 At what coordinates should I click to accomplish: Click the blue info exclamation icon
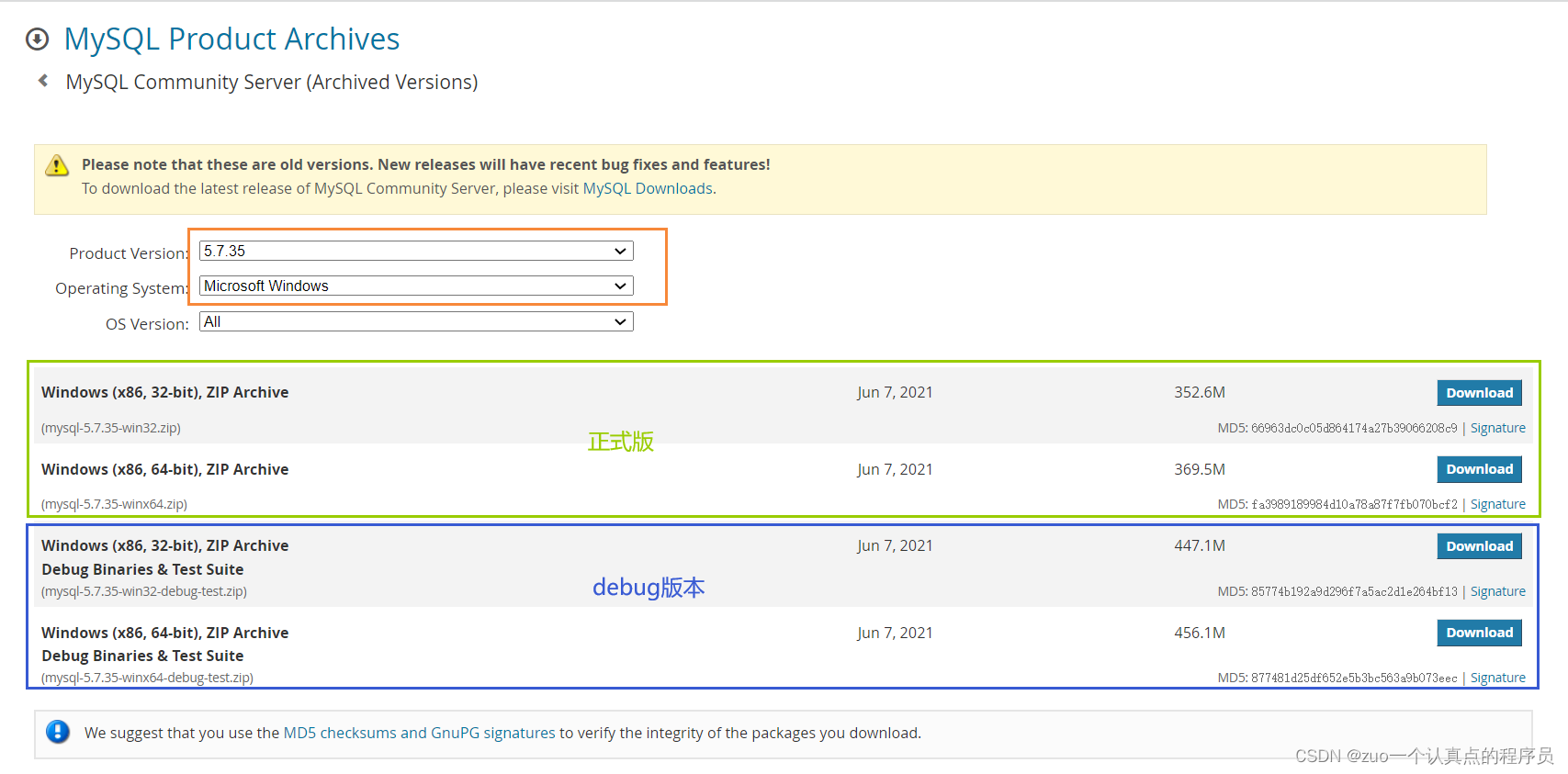(58, 732)
